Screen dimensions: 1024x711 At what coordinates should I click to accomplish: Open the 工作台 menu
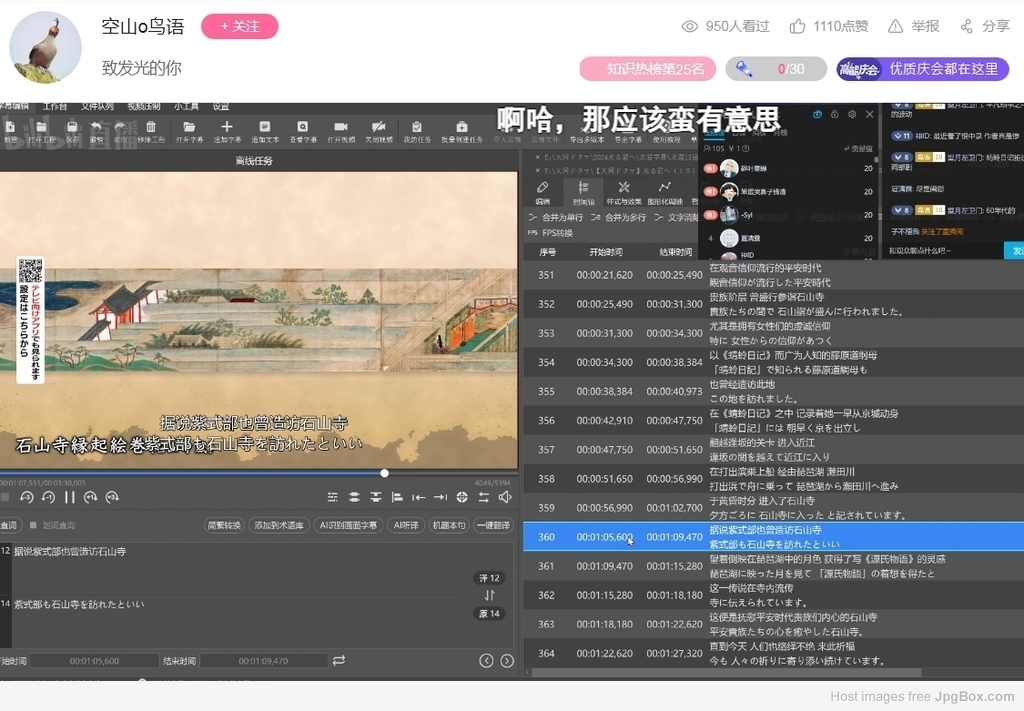[55, 106]
